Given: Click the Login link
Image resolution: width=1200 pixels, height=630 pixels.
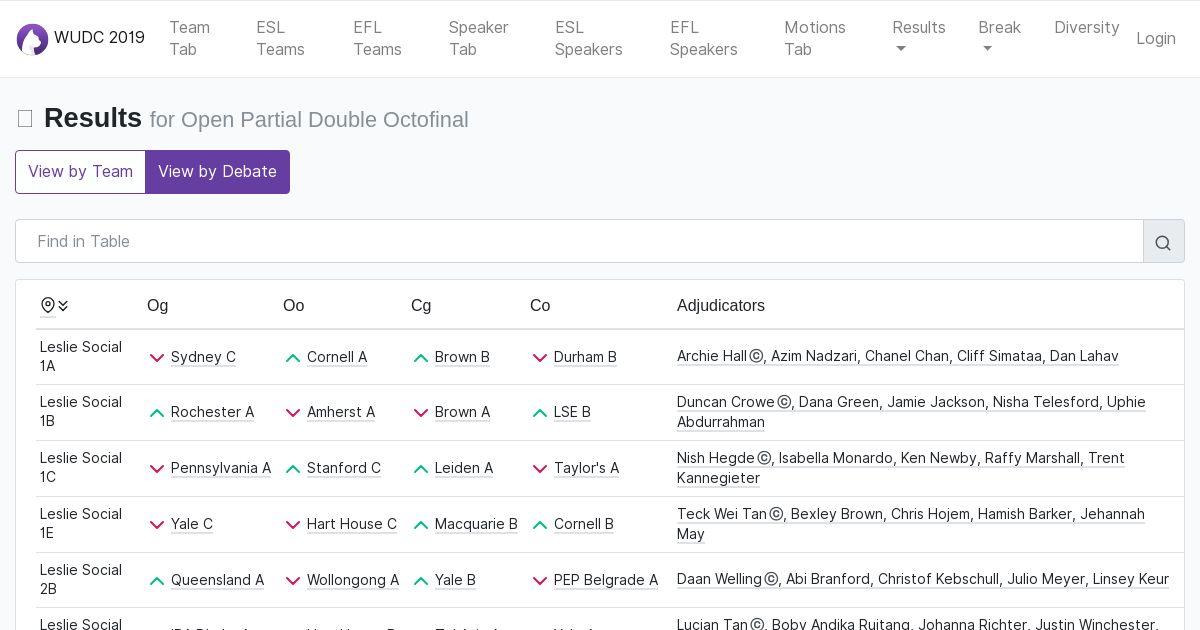Looking at the screenshot, I should coord(1156,38).
